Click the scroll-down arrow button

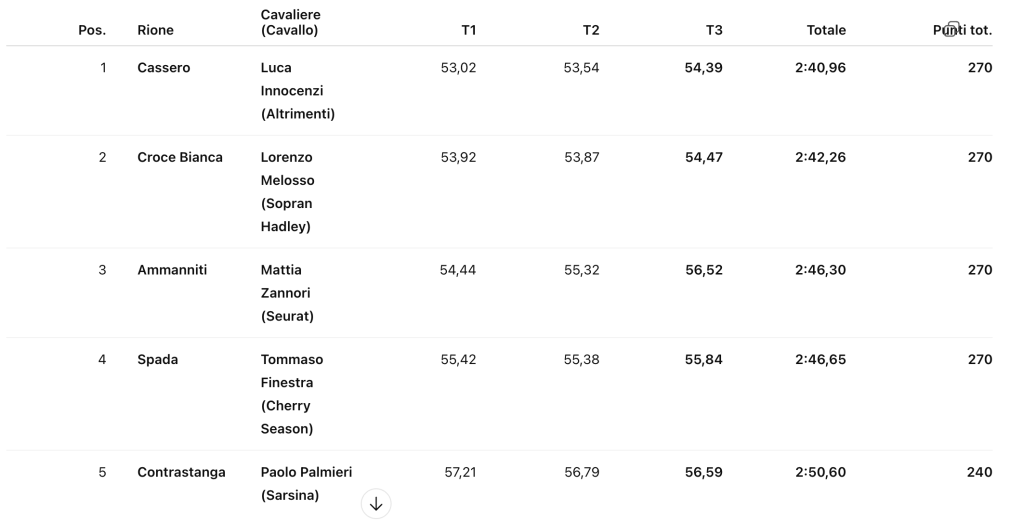[x=376, y=504]
